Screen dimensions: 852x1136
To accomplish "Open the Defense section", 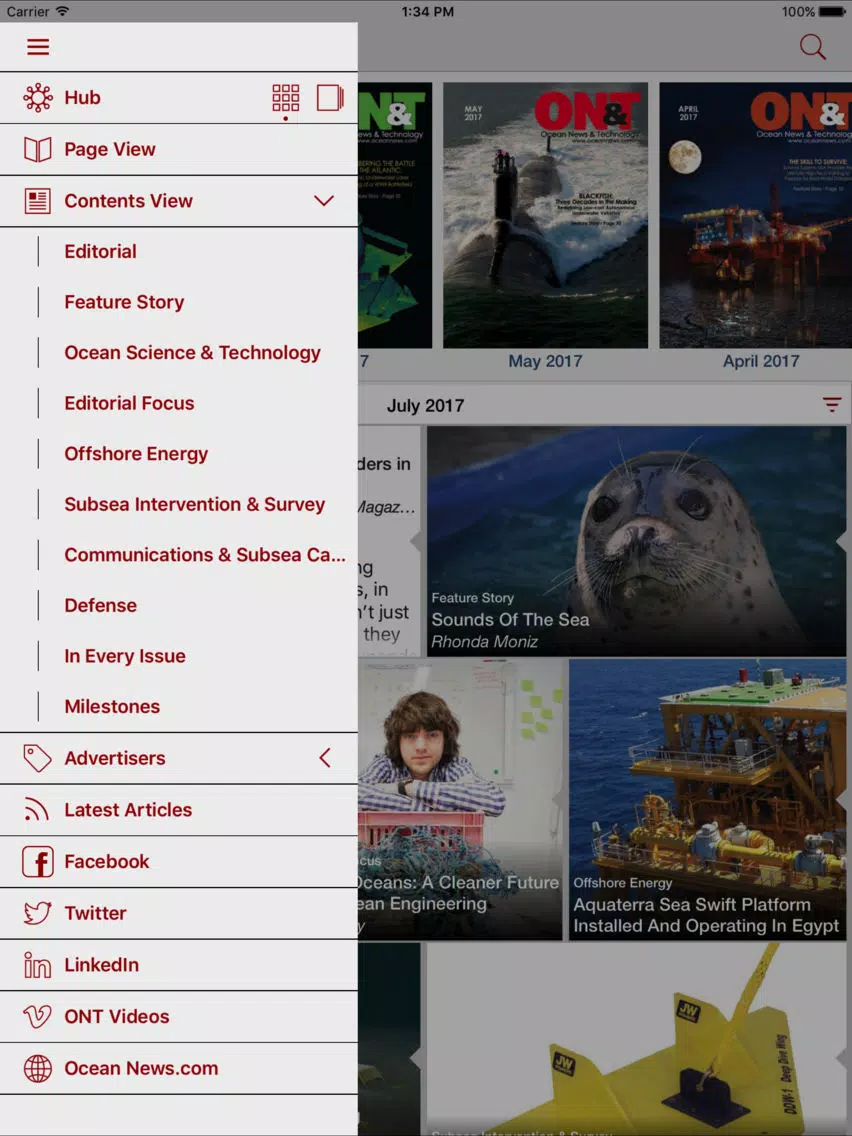I will point(179,606).
